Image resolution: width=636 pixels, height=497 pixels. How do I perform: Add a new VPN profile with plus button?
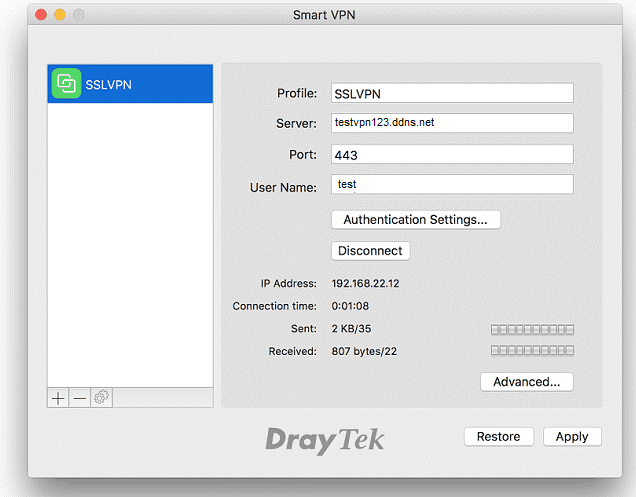pyautogui.click(x=58, y=398)
